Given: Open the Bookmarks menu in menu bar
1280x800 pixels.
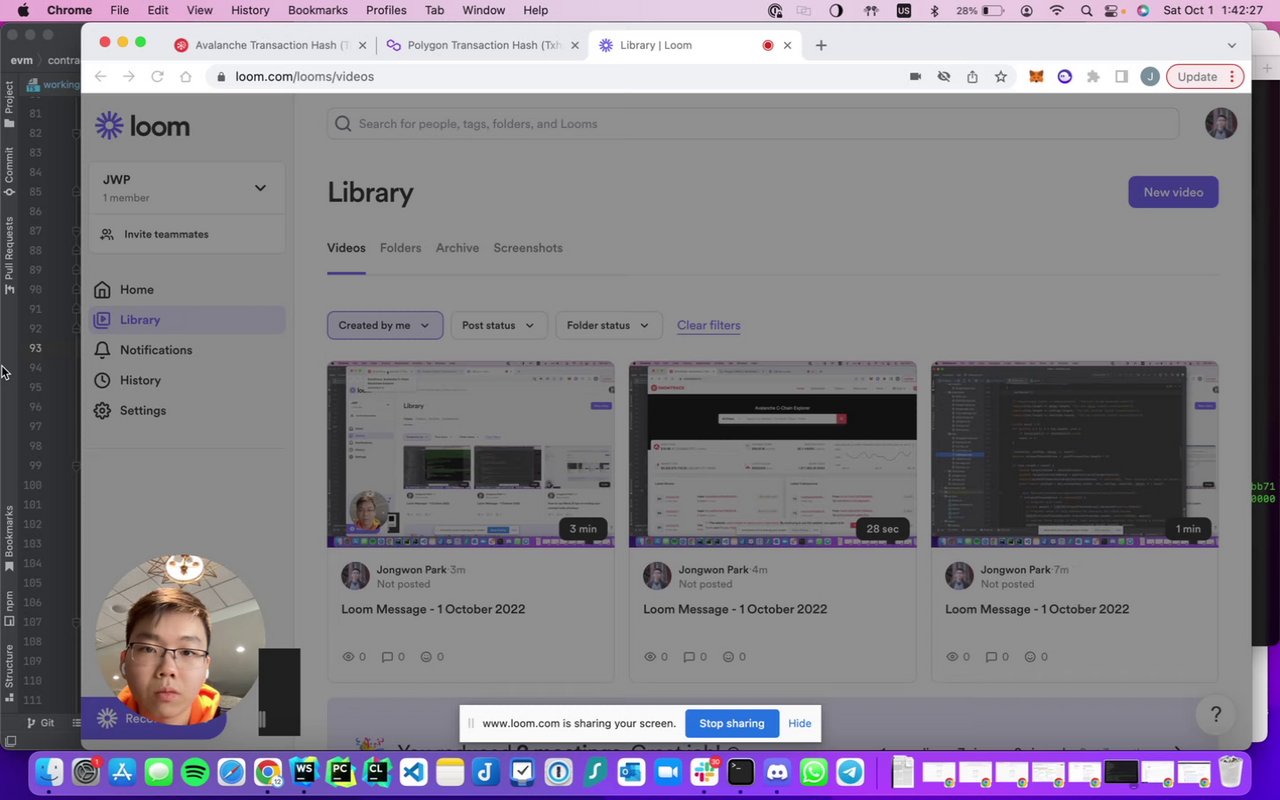Looking at the screenshot, I should tap(317, 10).
